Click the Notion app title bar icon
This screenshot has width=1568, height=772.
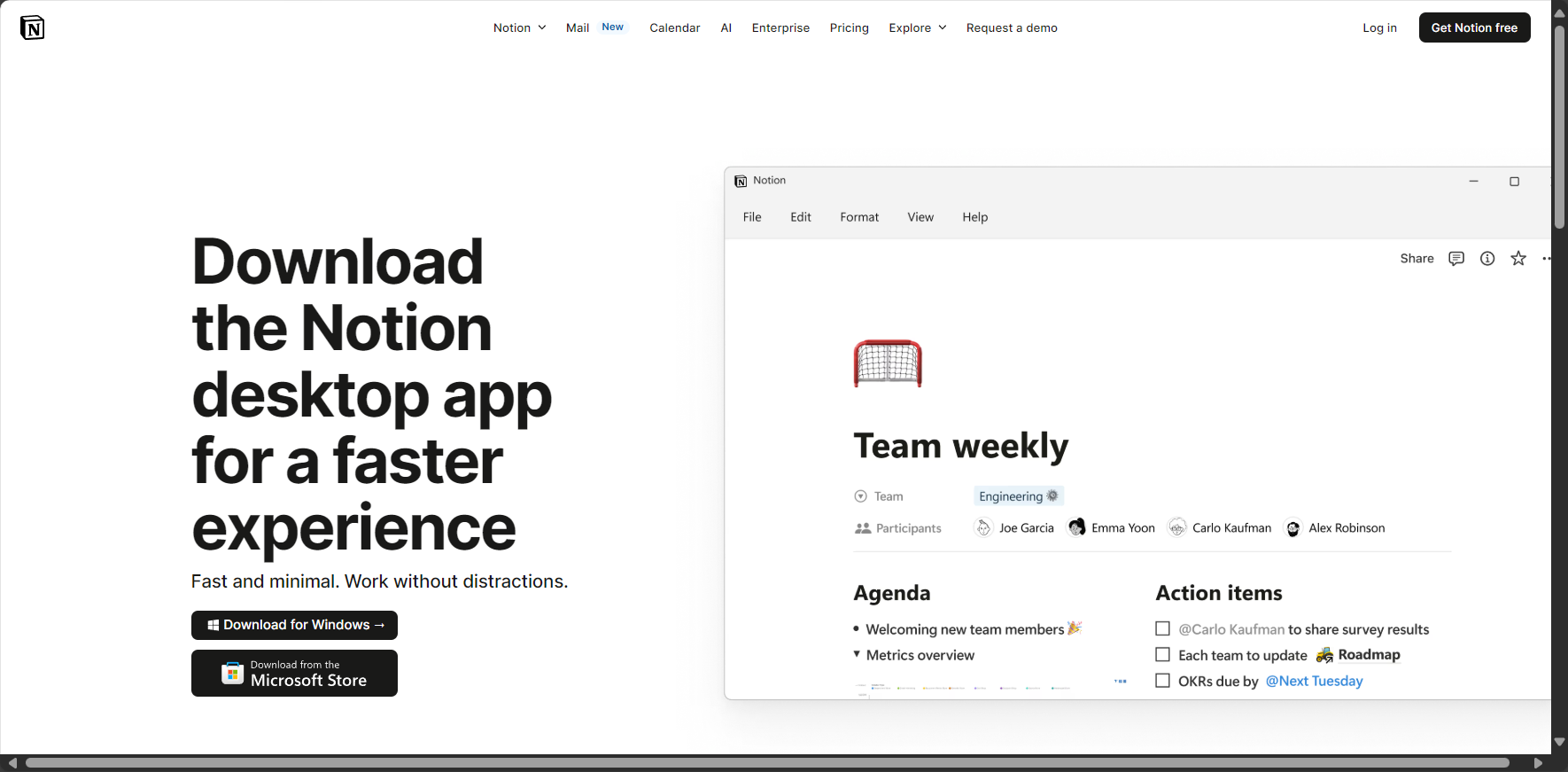tap(741, 181)
